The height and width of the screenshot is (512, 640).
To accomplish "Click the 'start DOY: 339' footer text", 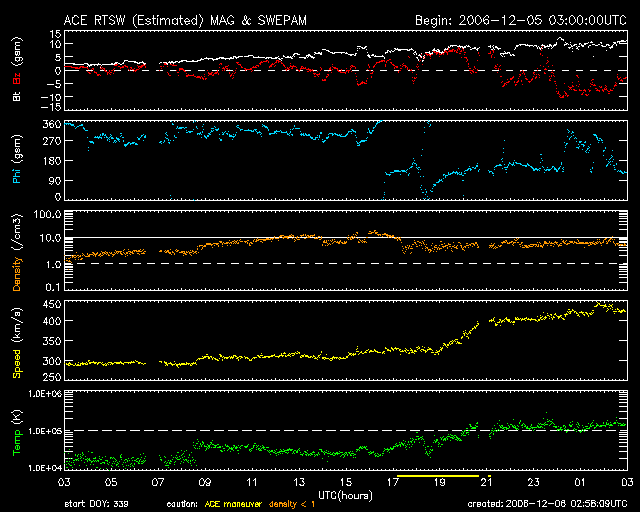I will pos(97,504).
